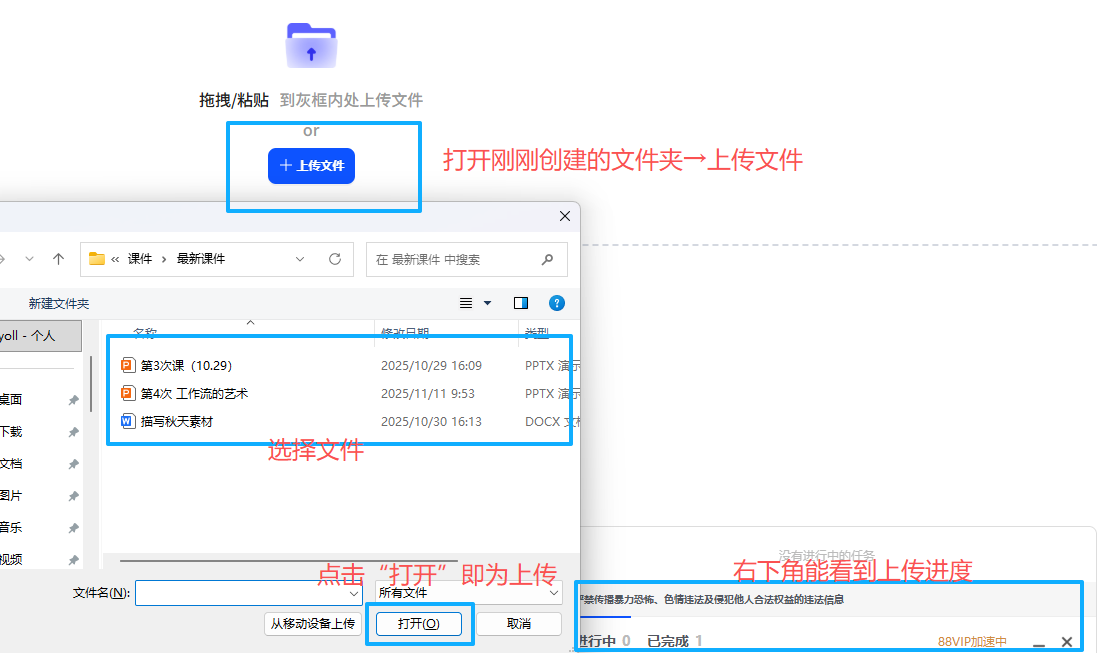Open the view layout list icon
Screen dimensions: 1097x653
tap(466, 303)
